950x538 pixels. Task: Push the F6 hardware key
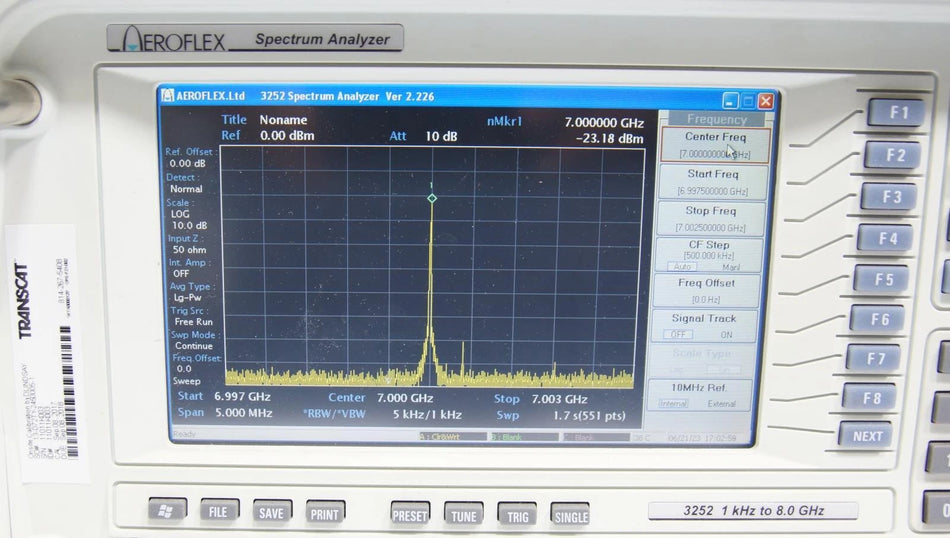(x=878, y=319)
